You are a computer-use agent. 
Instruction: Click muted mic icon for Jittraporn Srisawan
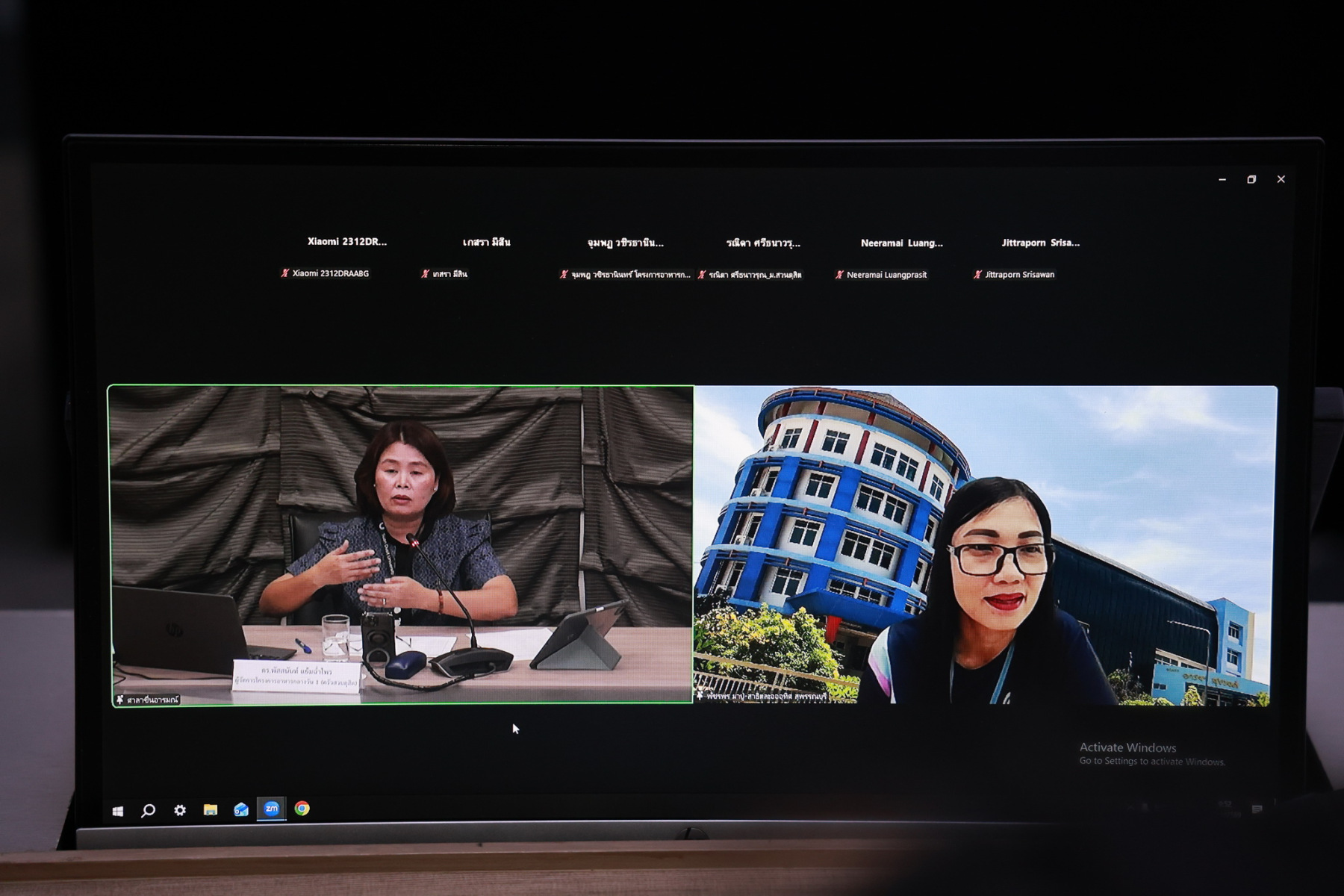(977, 275)
